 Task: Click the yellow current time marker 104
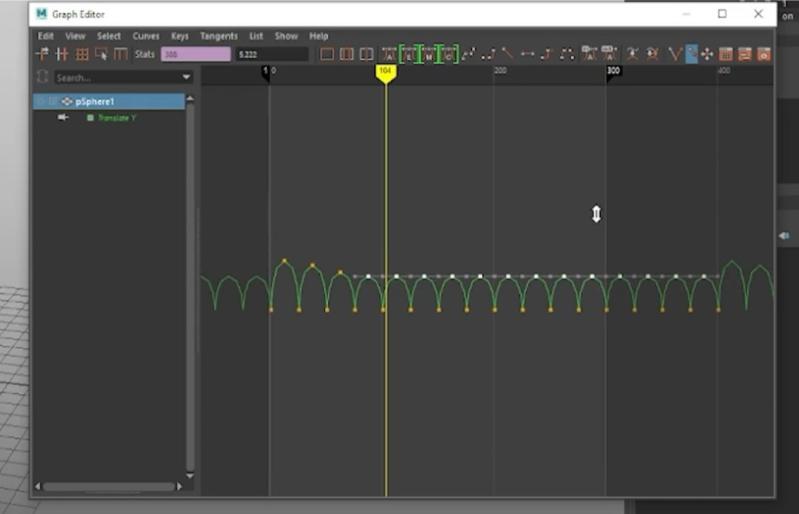[386, 73]
